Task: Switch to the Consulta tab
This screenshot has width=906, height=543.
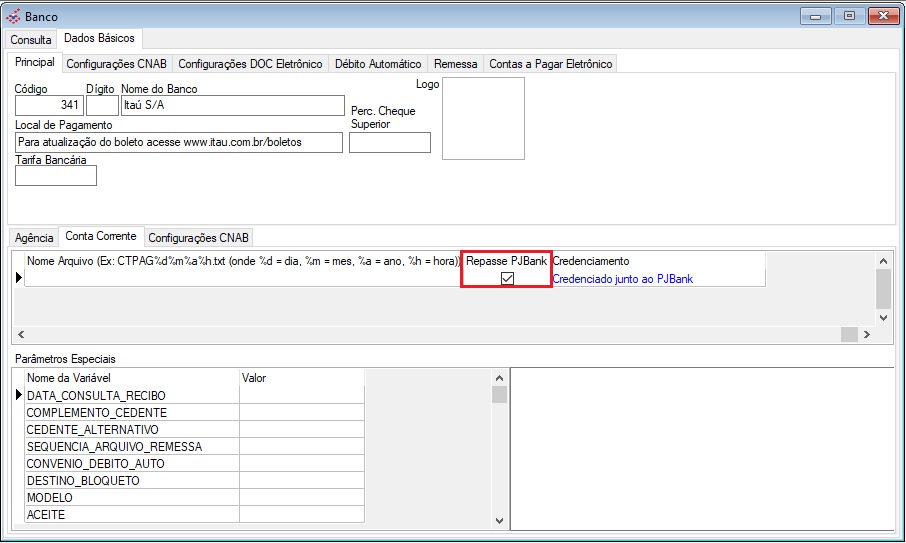Action: (31, 39)
